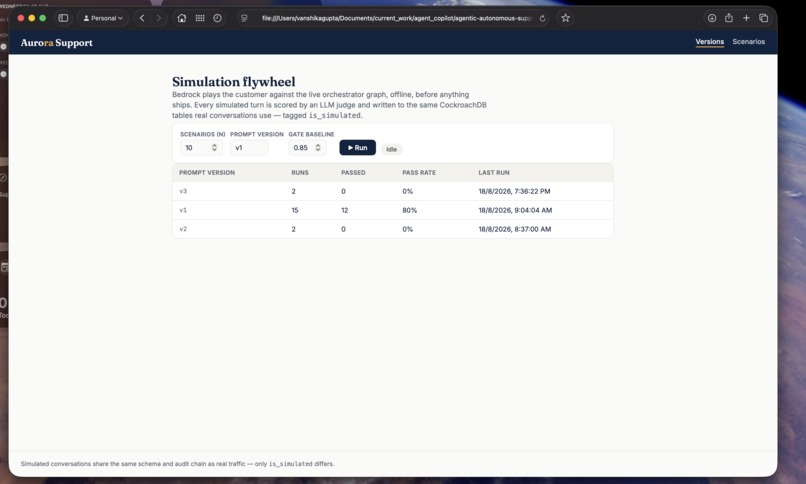Click the Gate Baseline value field

click(x=307, y=147)
